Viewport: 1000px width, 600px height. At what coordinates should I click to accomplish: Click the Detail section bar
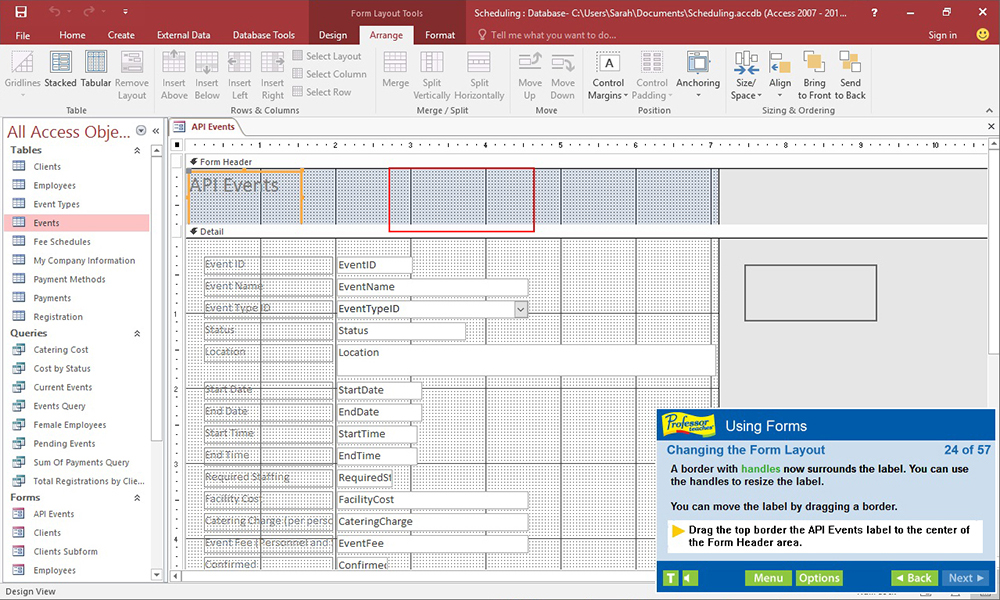click(587, 231)
